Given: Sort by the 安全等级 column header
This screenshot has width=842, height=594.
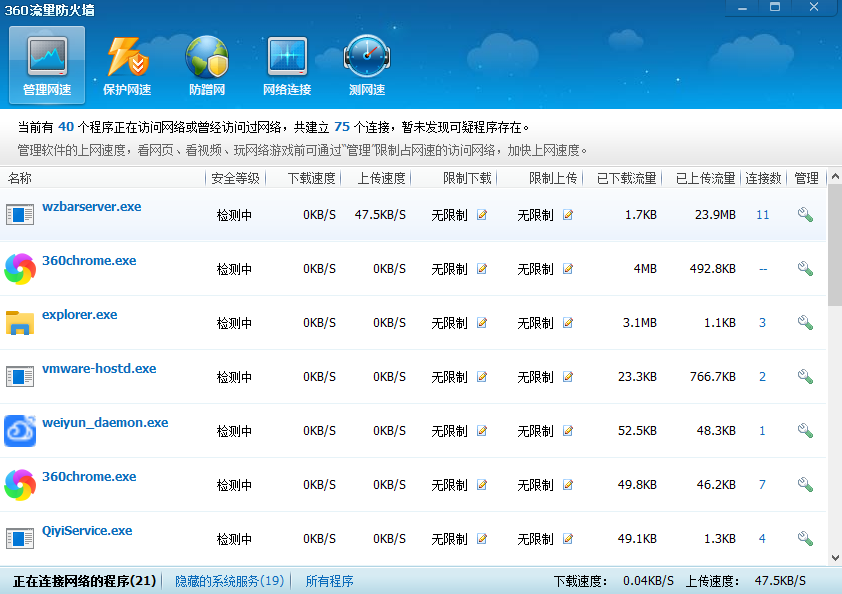Looking at the screenshot, I should click(x=235, y=178).
